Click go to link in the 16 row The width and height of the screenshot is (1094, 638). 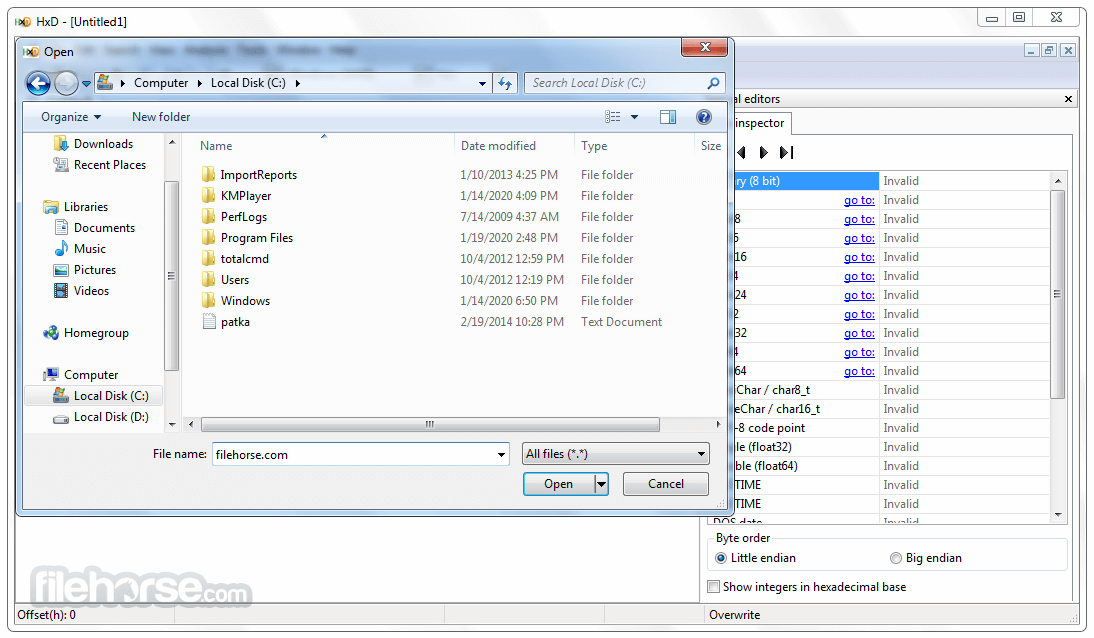point(859,257)
